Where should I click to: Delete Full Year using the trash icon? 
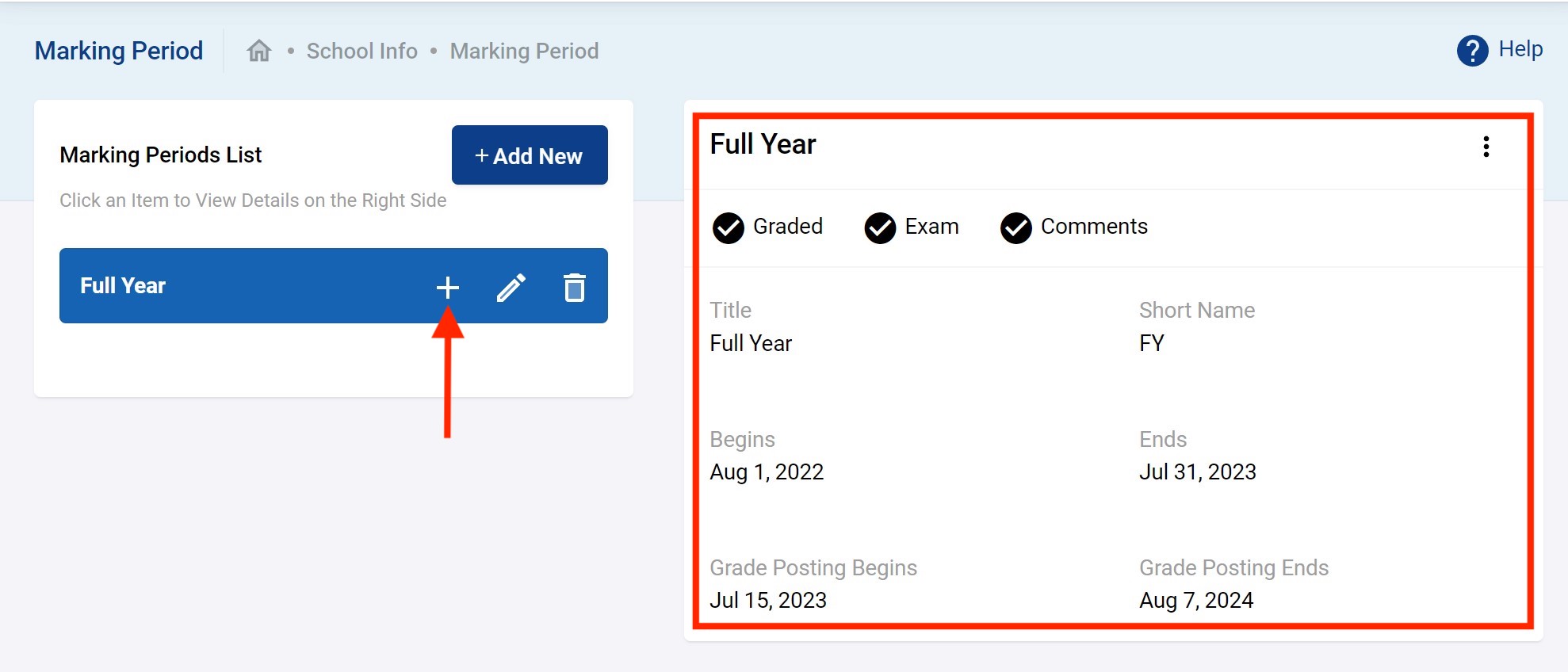tap(575, 287)
